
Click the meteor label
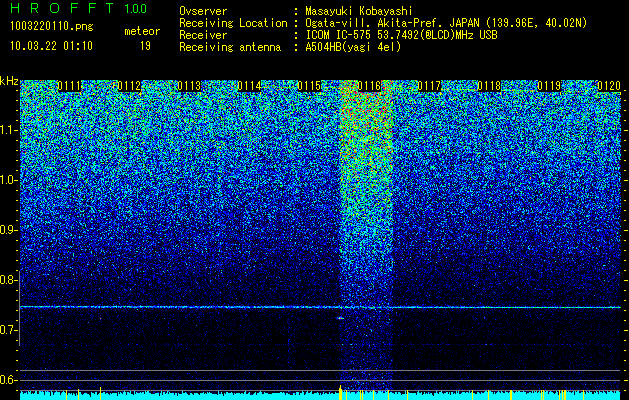pyautogui.click(x=142, y=32)
